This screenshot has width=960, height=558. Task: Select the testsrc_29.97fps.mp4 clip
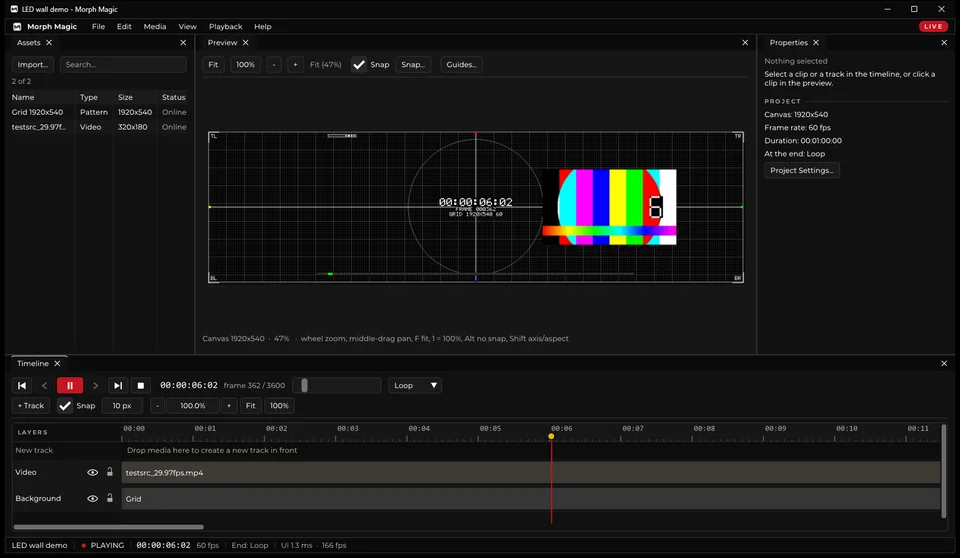[531, 472]
